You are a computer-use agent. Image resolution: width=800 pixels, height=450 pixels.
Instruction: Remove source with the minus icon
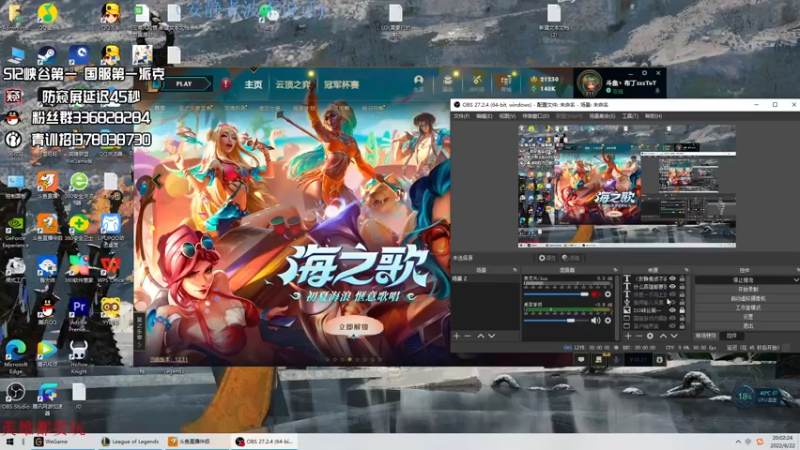[x=639, y=336]
